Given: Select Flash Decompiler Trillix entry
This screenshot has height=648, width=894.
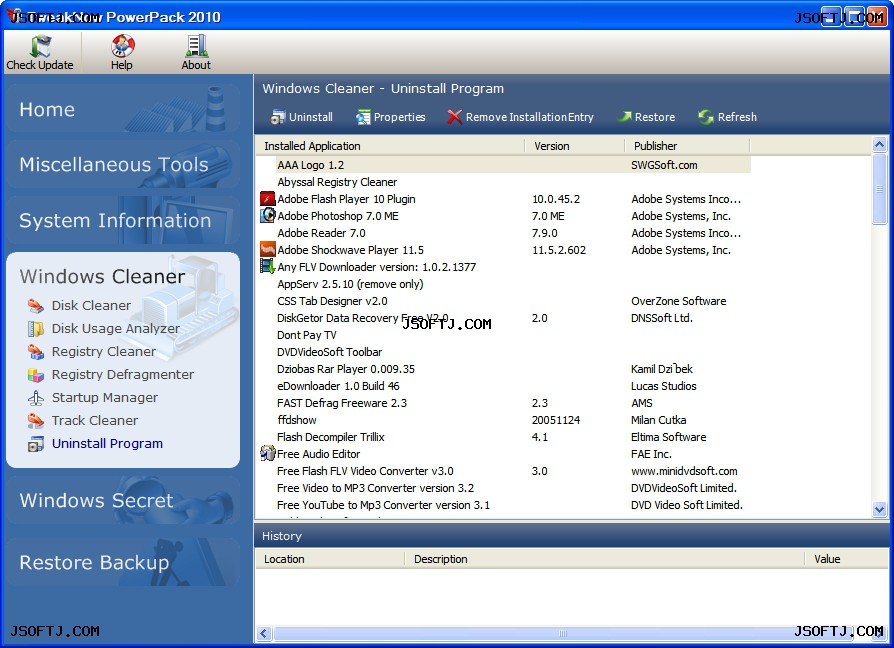Looking at the screenshot, I should [x=331, y=437].
